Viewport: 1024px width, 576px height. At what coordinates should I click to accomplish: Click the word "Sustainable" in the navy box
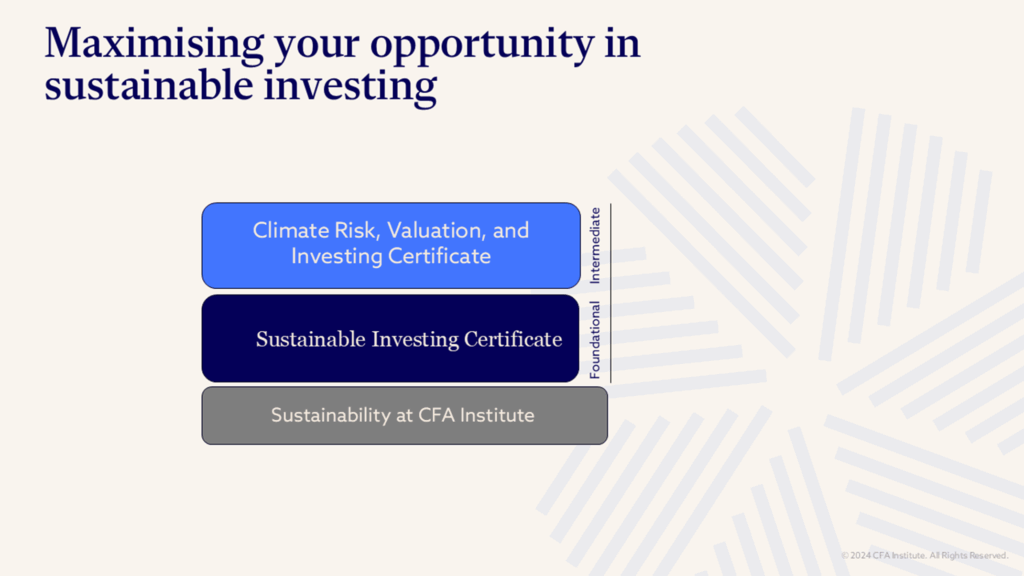(311, 339)
